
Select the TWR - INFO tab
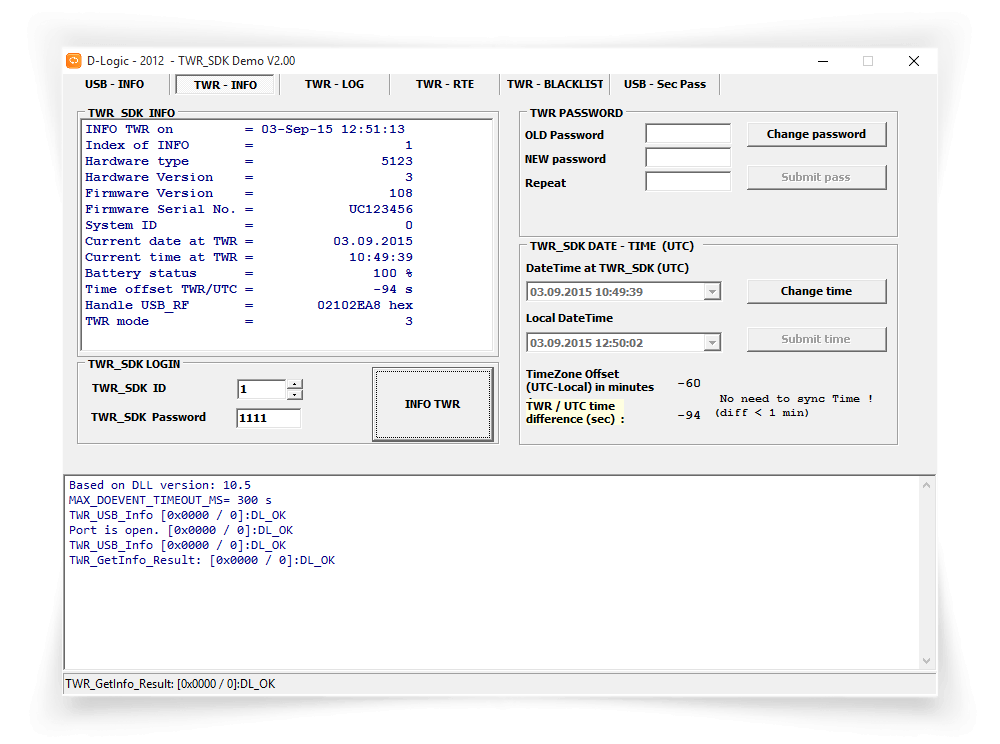click(225, 85)
